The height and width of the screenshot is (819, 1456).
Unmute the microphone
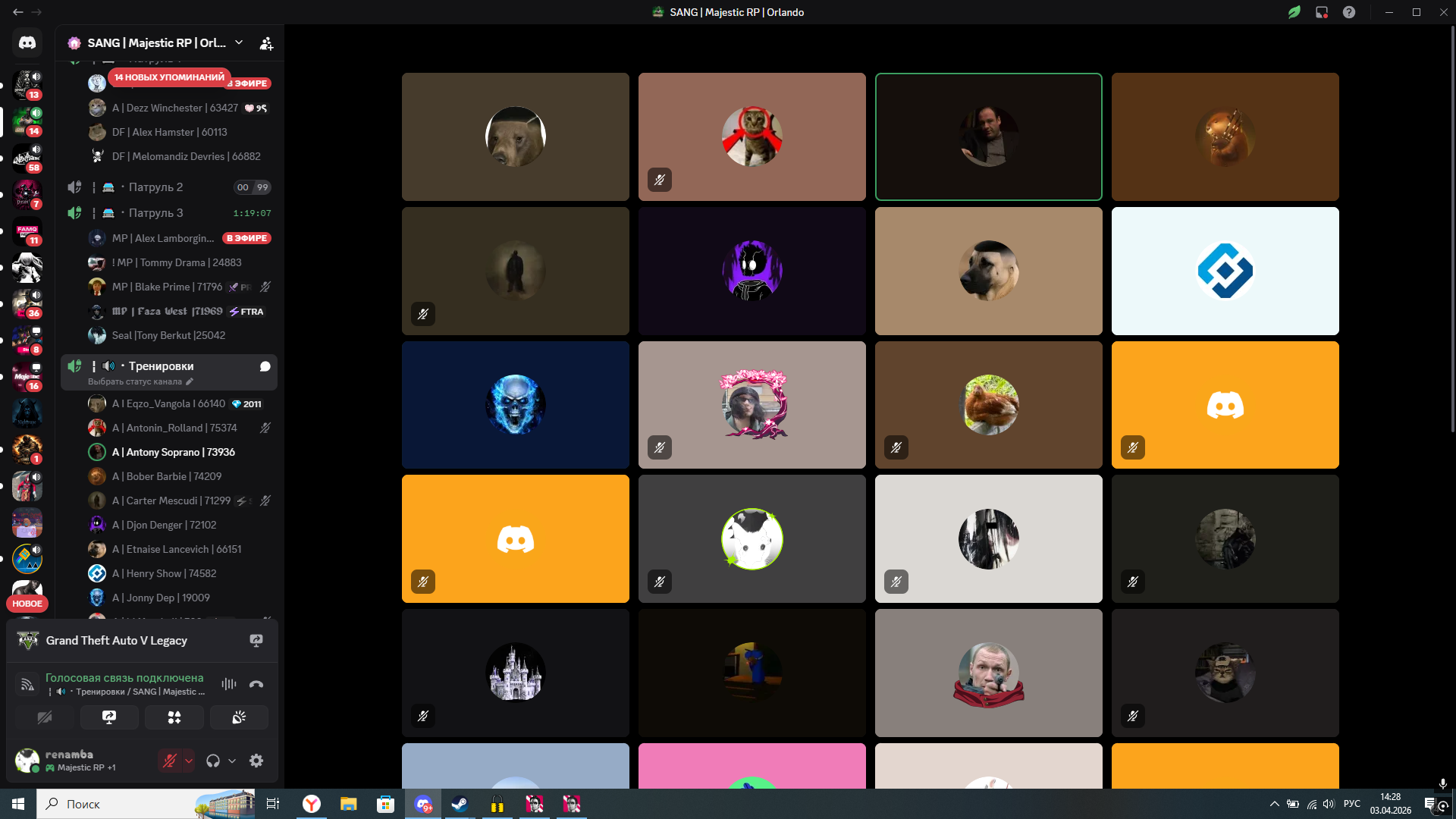[x=170, y=761]
